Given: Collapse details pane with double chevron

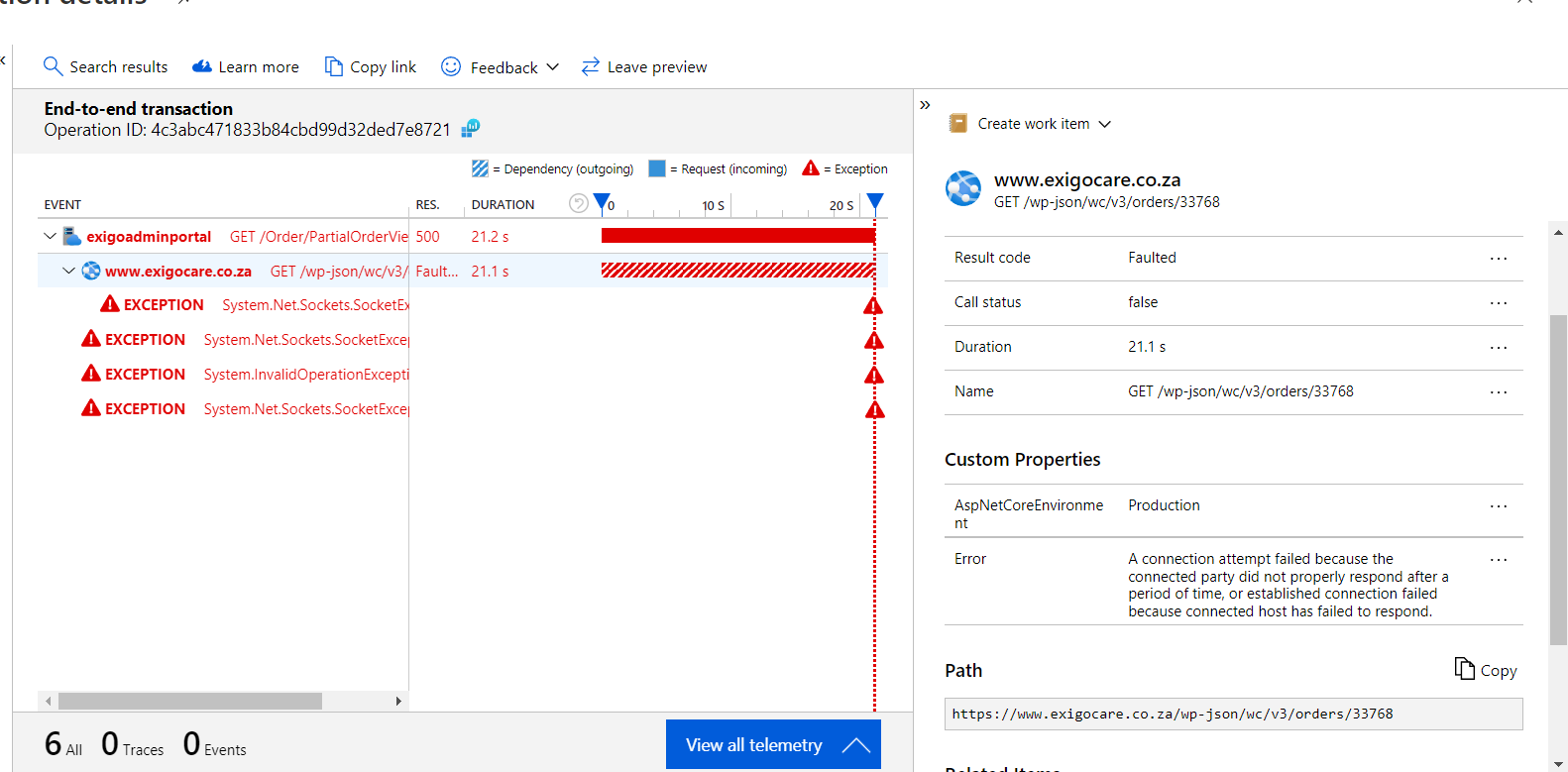Looking at the screenshot, I should point(925,105).
